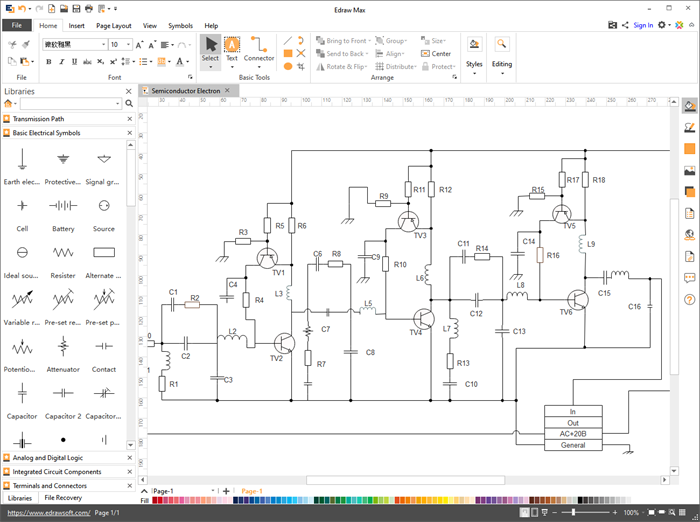Activate the Connector tool
Image resolution: width=700 pixels, height=522 pixels.
click(259, 47)
